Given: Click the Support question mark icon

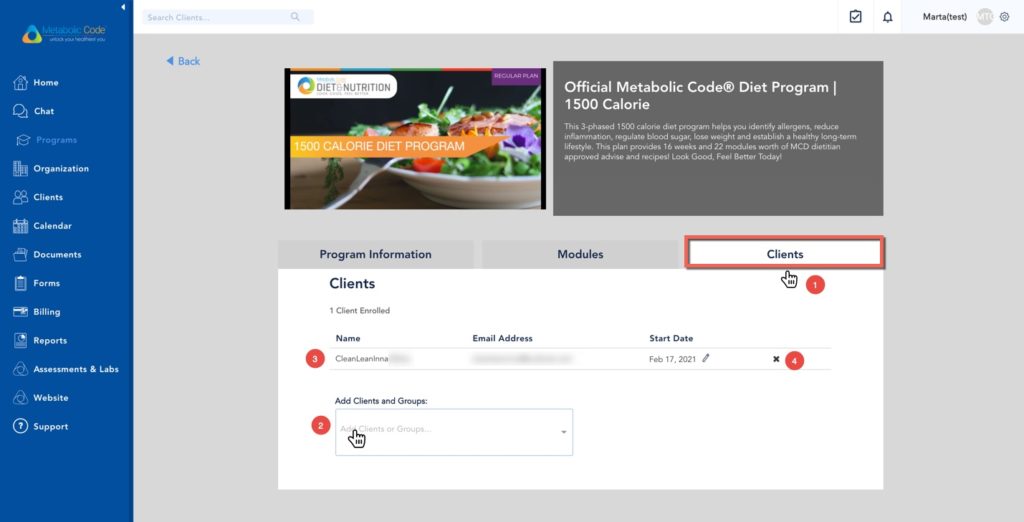Looking at the screenshot, I should (20, 426).
